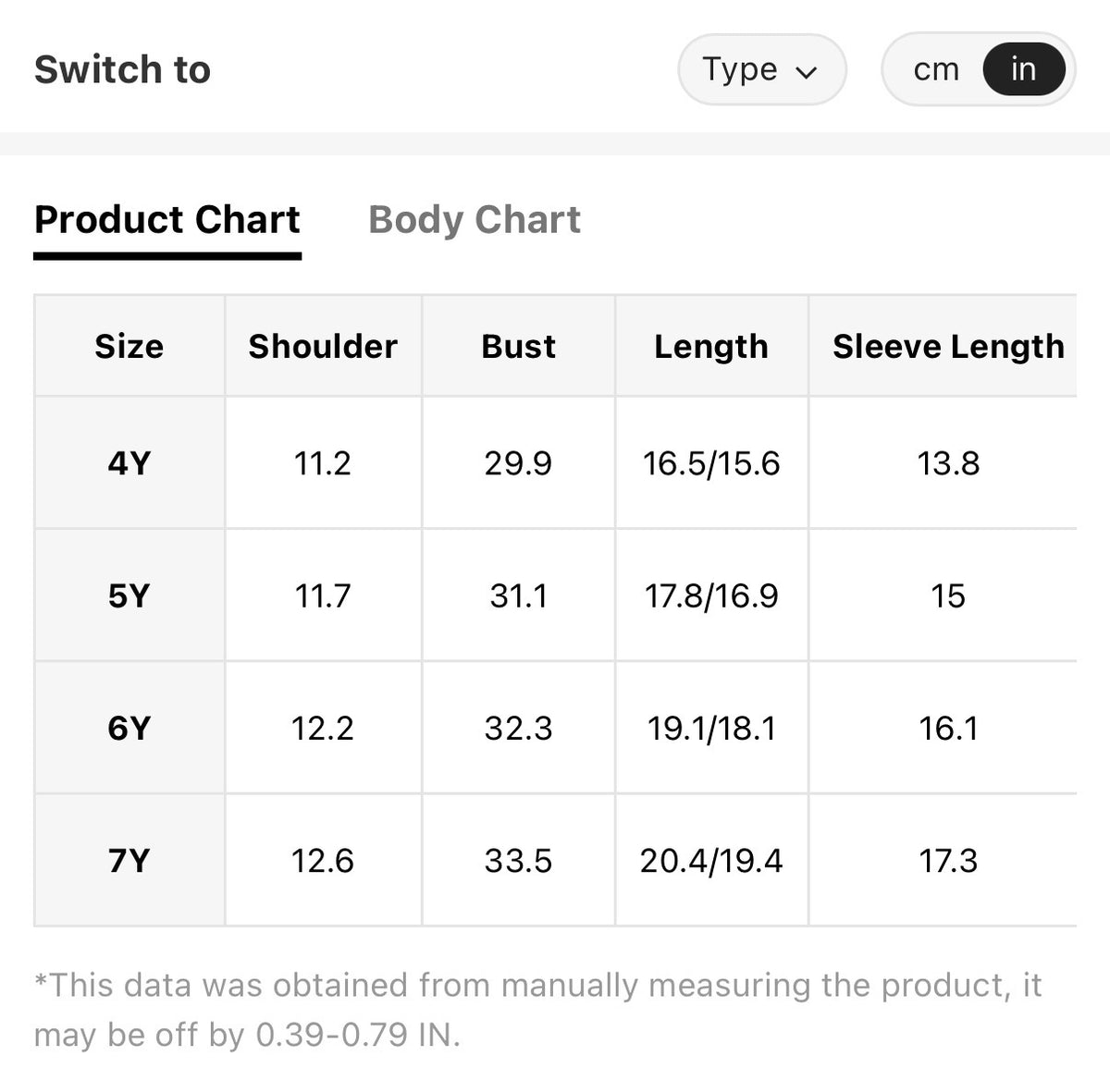Click the Size column header
1110x1092 pixels.
(x=129, y=346)
